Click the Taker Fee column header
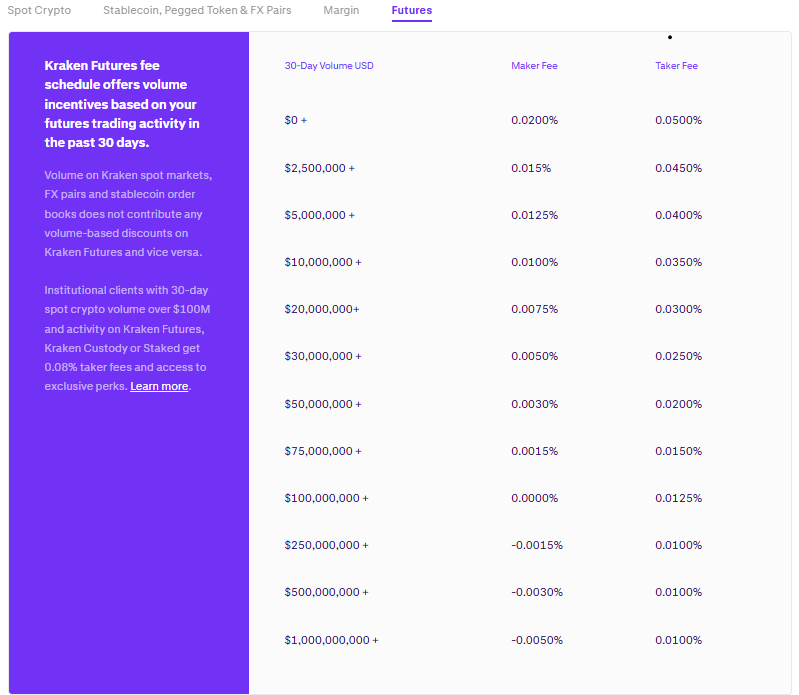Image resolution: width=799 pixels, height=695 pixels. 676,66
